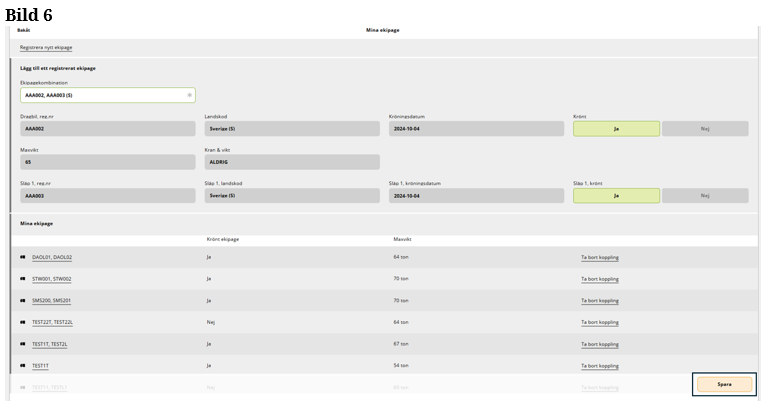
Task: Go back using the Bakåt link
Action: tap(24, 30)
